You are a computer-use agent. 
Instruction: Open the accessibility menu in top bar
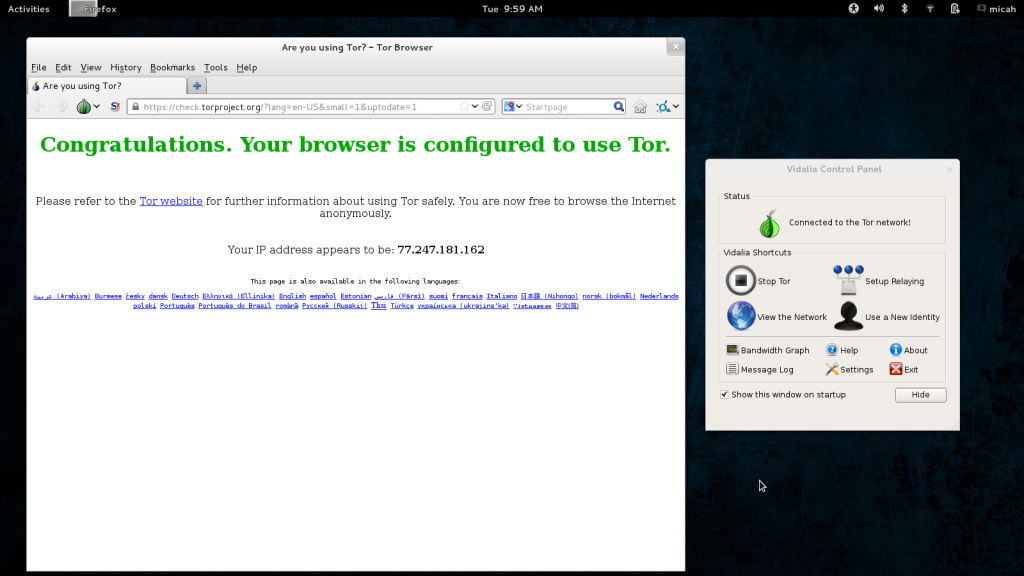pos(854,8)
